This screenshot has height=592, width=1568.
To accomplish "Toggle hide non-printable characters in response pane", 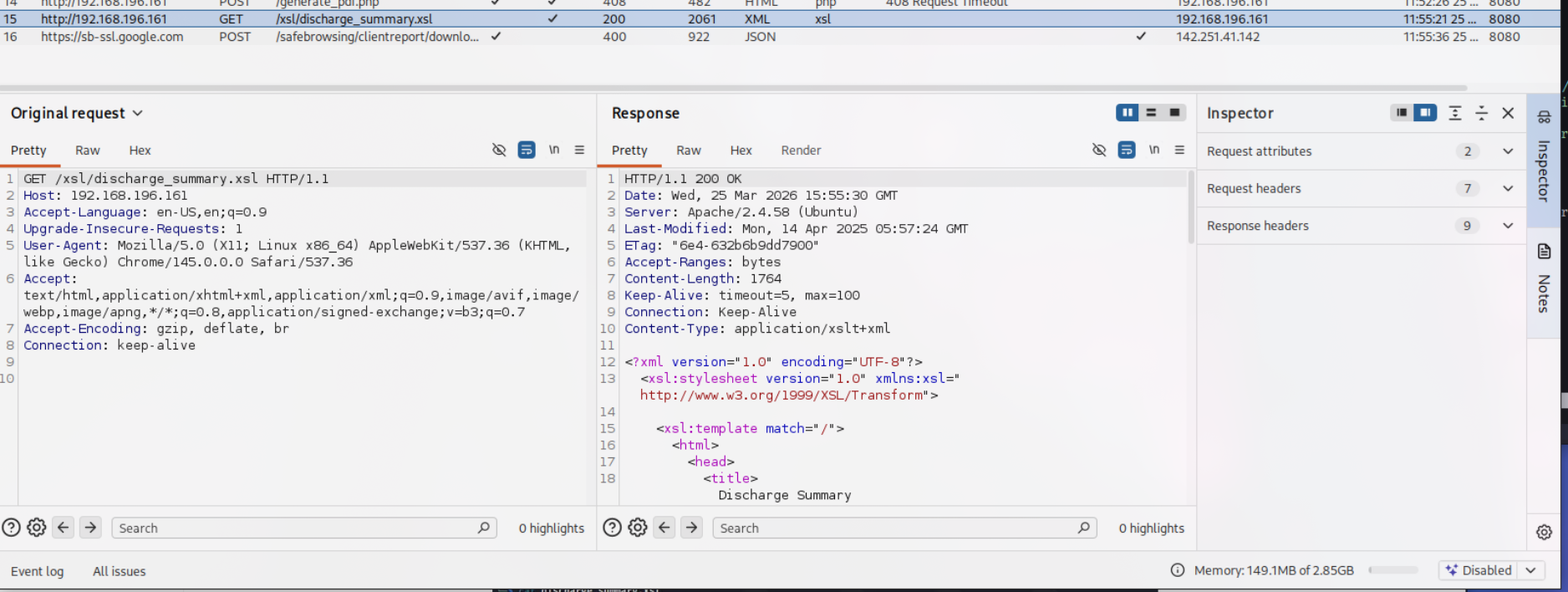I will (x=1099, y=150).
